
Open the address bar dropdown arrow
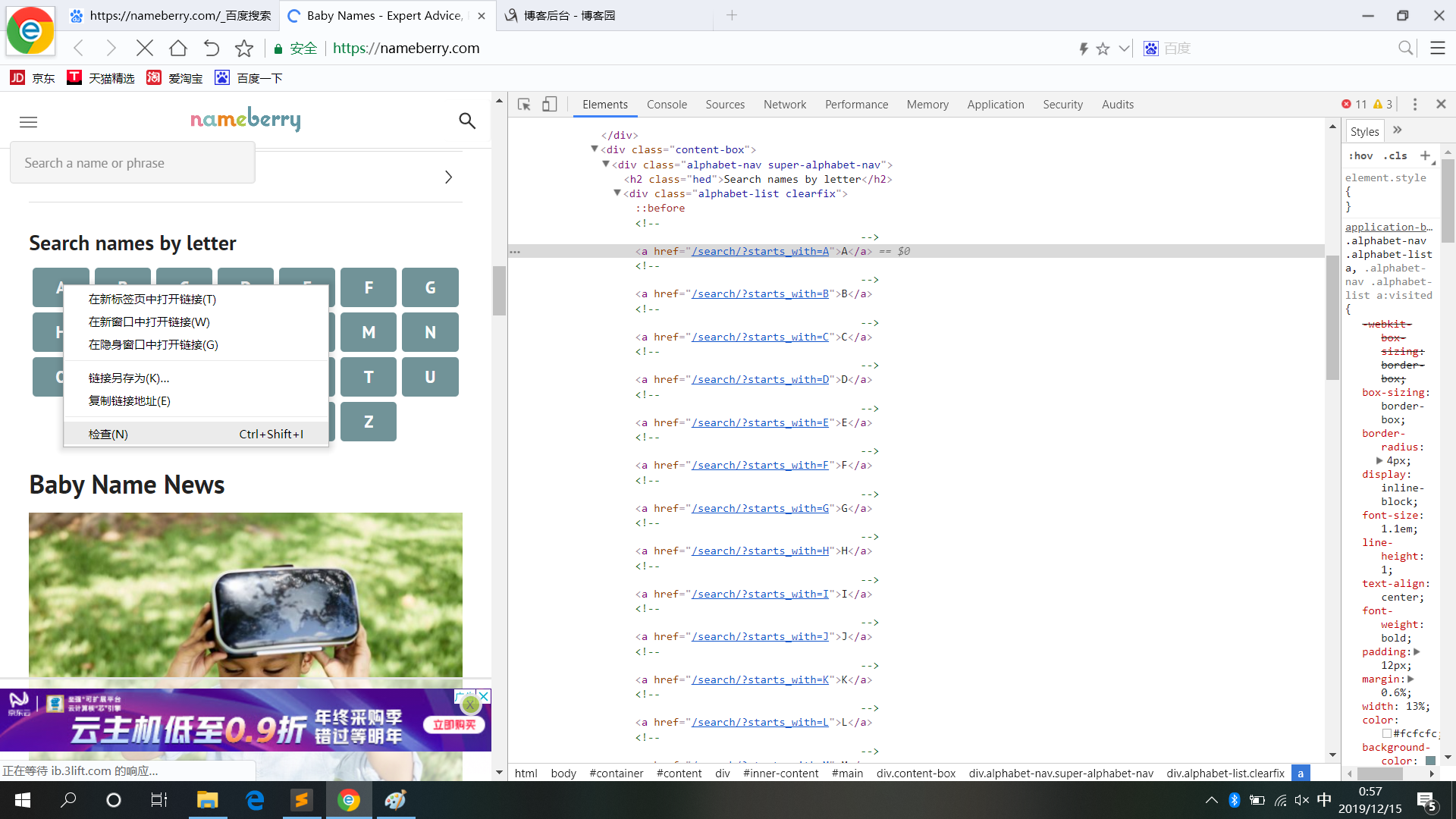pyautogui.click(x=1125, y=49)
